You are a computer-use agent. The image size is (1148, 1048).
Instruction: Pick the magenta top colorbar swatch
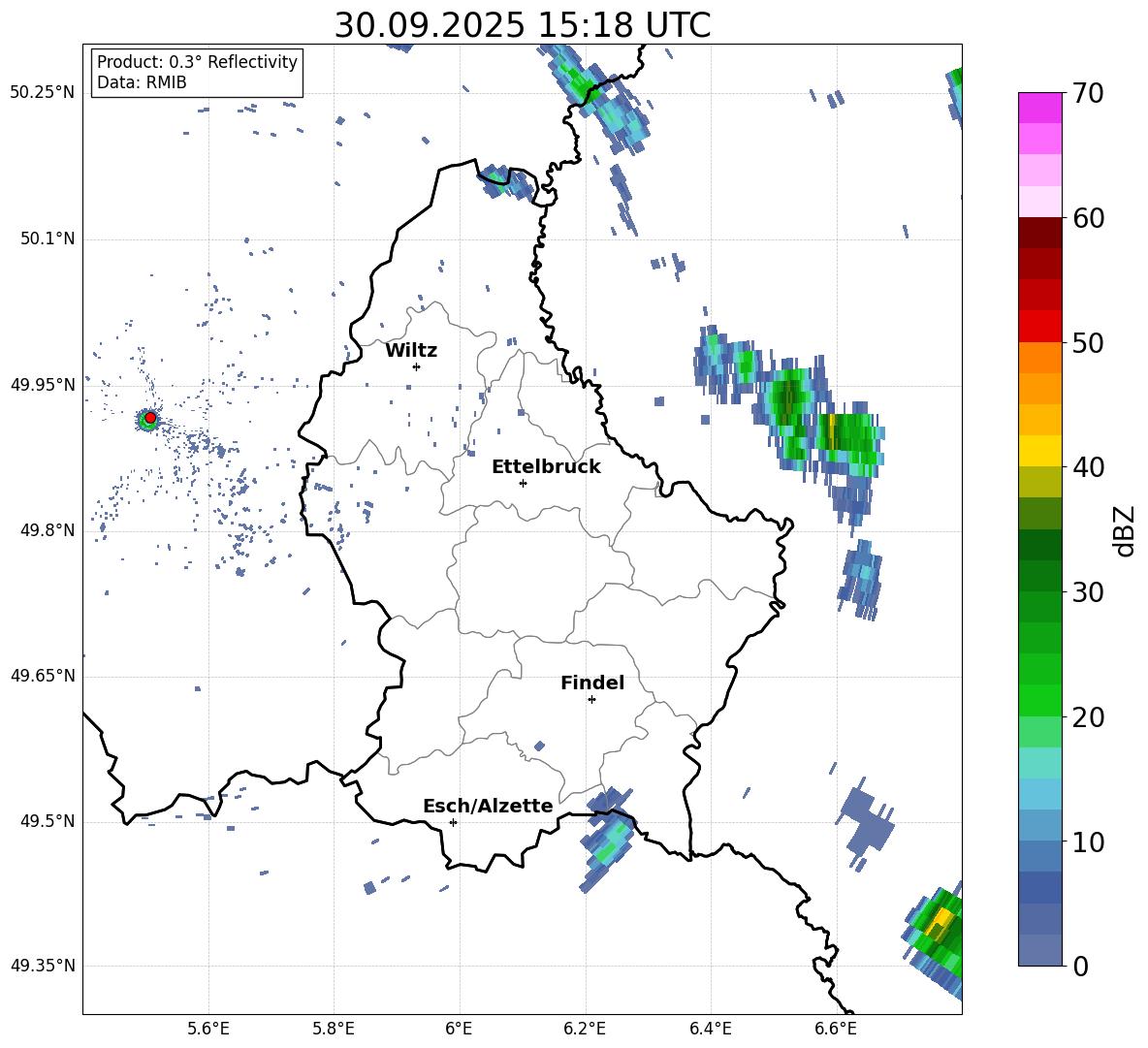point(1039,108)
